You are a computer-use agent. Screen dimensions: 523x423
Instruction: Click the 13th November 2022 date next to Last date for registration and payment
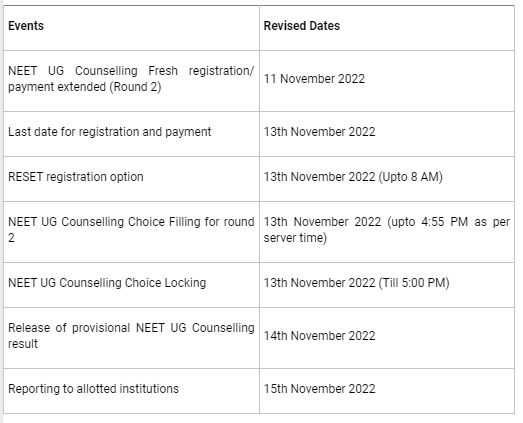pyautogui.click(x=319, y=132)
